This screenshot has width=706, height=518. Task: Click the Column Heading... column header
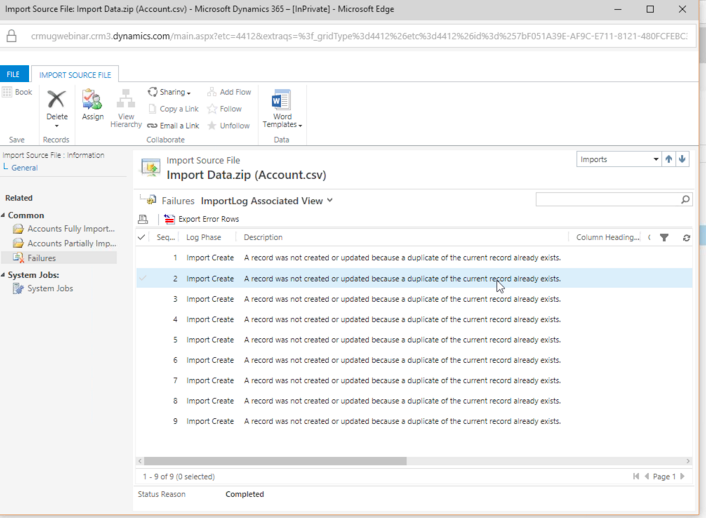click(x=607, y=237)
